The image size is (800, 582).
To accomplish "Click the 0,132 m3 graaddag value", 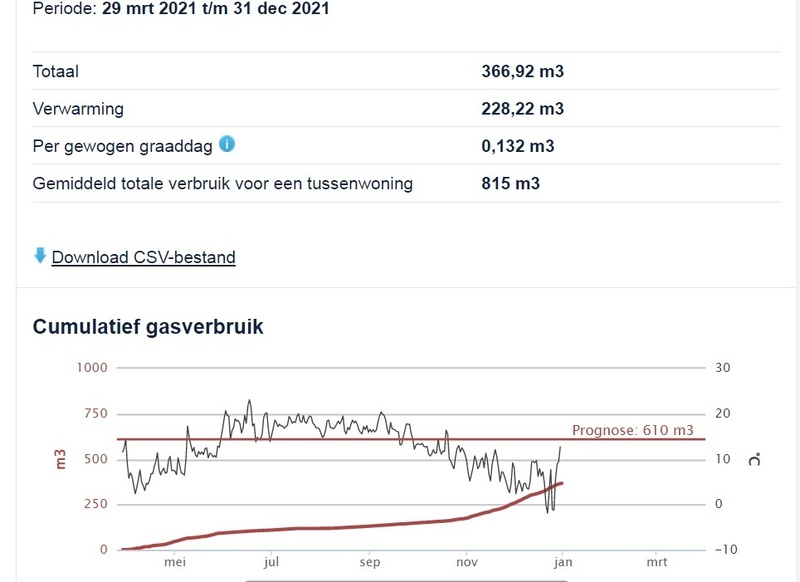I will click(518, 146).
